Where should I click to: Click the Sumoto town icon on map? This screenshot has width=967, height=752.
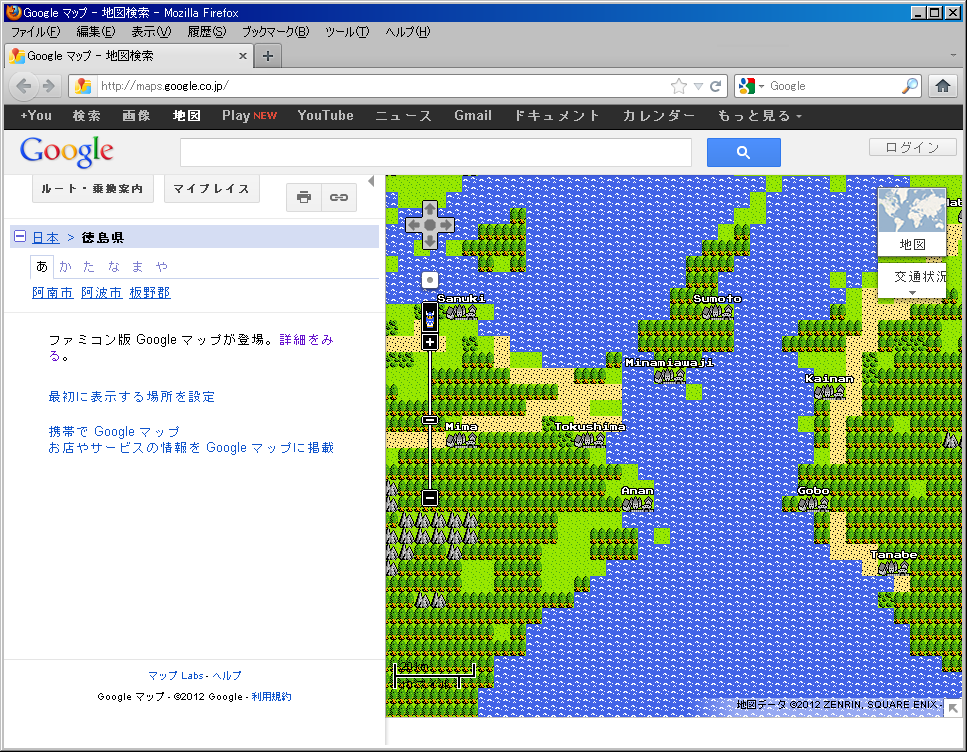pos(717,312)
